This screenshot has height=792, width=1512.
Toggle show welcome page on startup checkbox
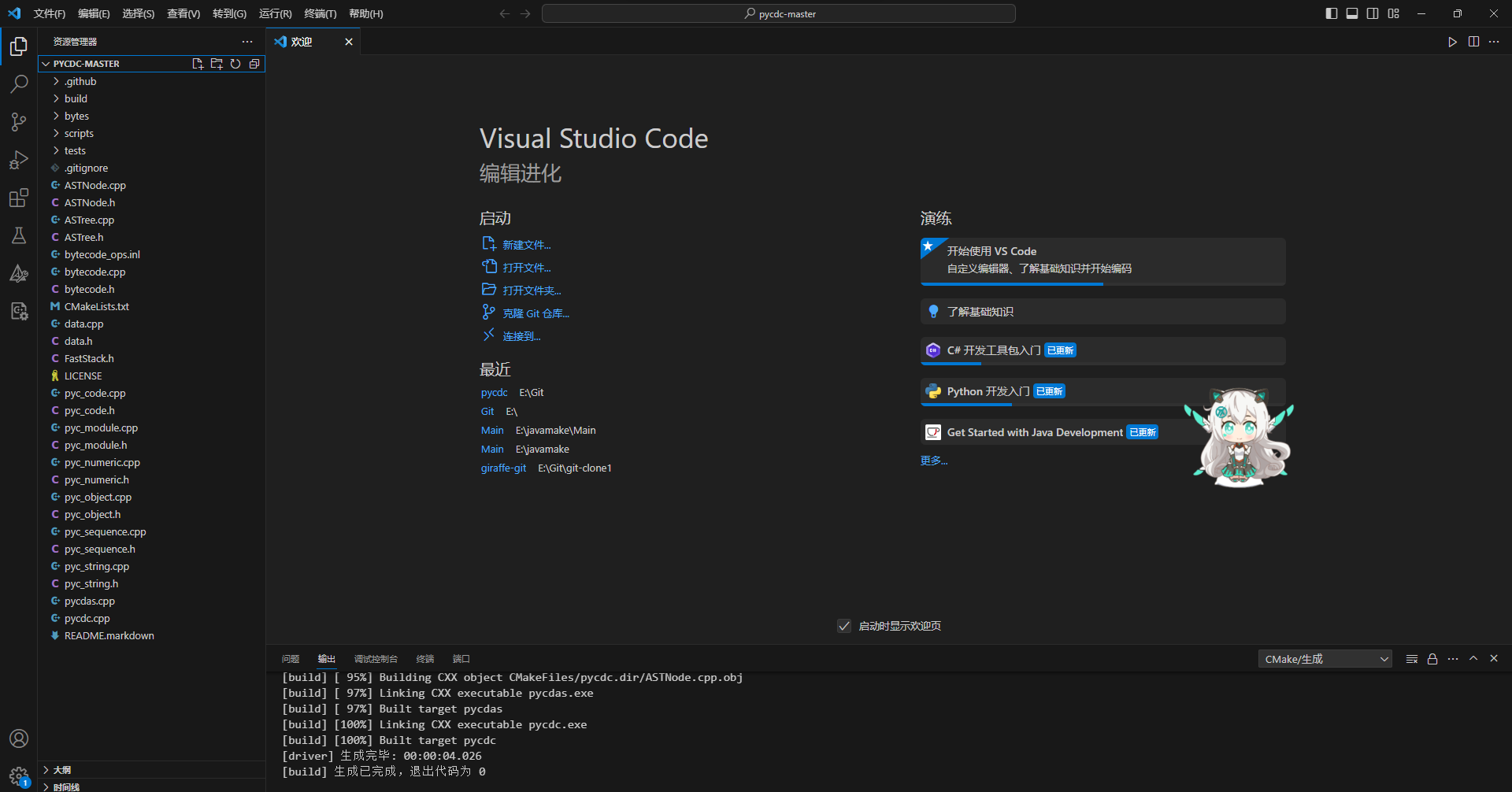tap(844, 626)
